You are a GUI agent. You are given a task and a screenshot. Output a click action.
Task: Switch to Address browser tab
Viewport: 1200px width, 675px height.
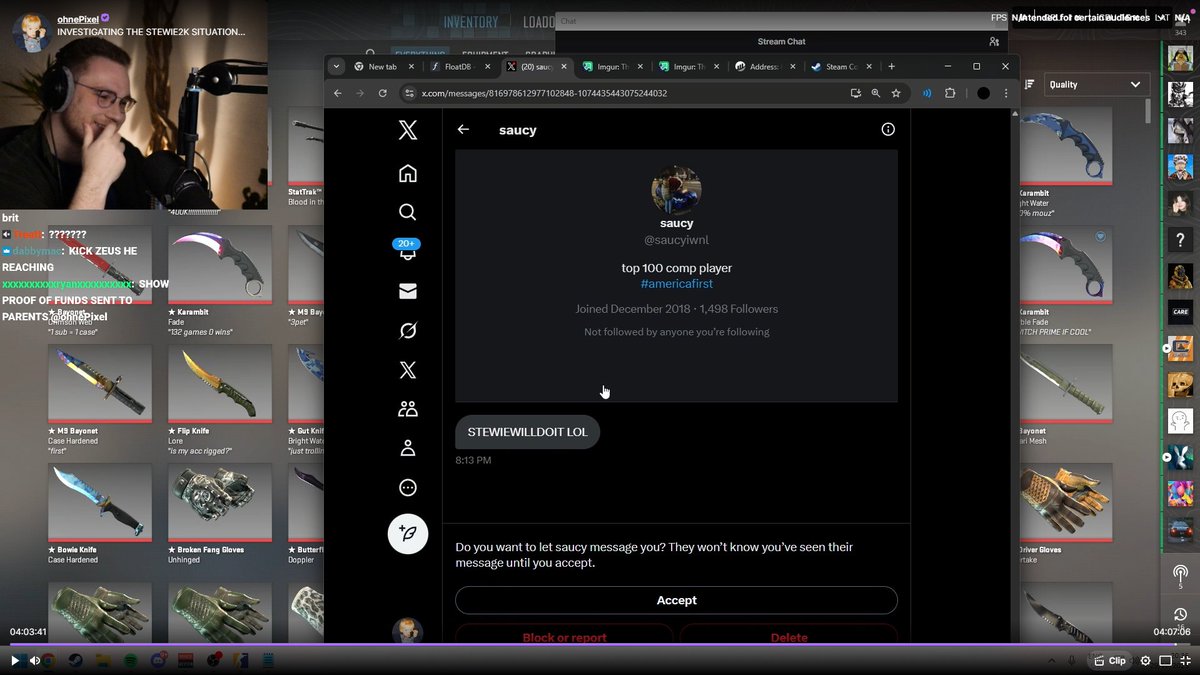click(x=763, y=67)
